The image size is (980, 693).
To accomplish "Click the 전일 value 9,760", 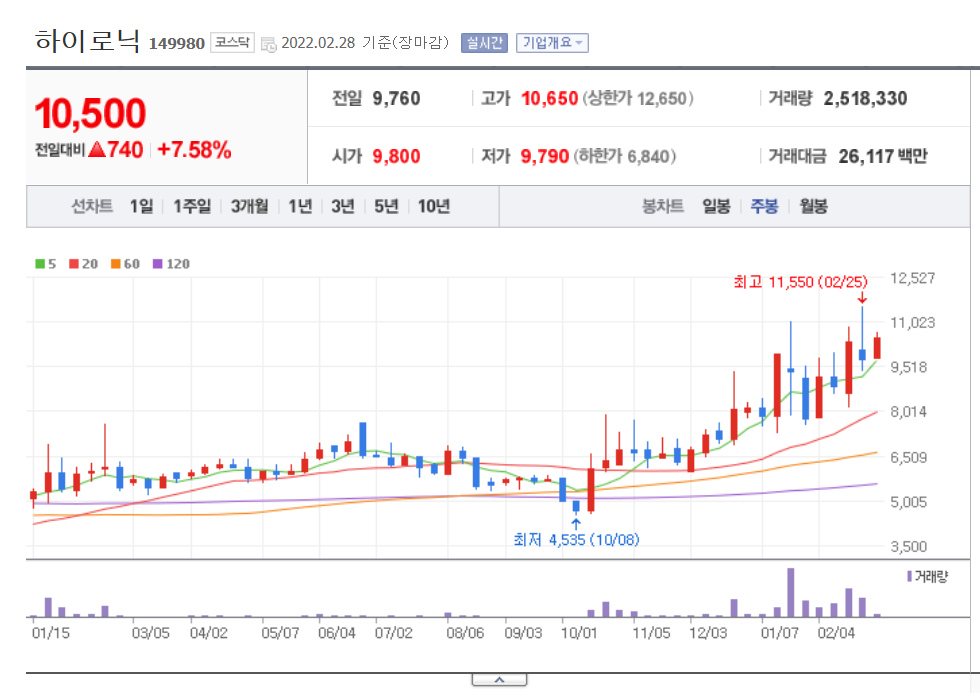I will pyautogui.click(x=396, y=98).
